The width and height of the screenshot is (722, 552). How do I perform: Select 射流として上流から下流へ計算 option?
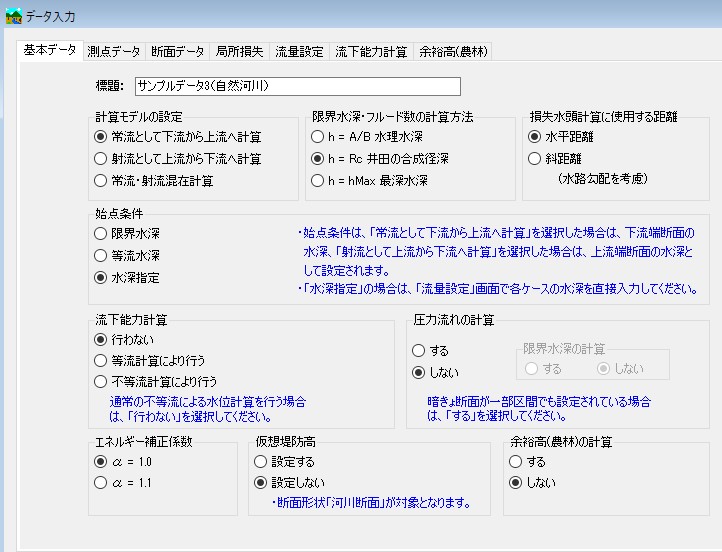[x=177, y=159]
